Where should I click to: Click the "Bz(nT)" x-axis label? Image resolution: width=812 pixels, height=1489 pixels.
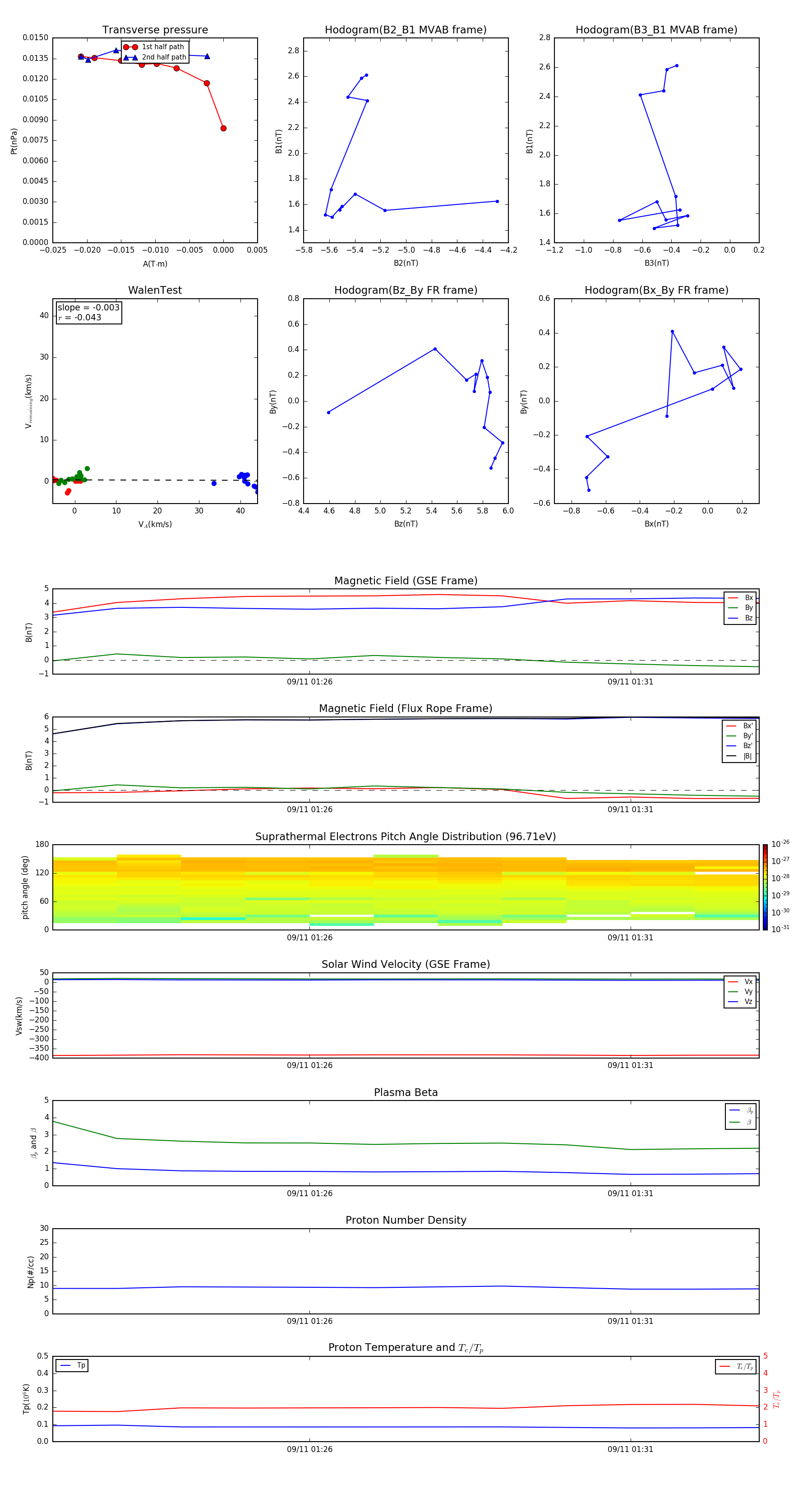[x=406, y=524]
